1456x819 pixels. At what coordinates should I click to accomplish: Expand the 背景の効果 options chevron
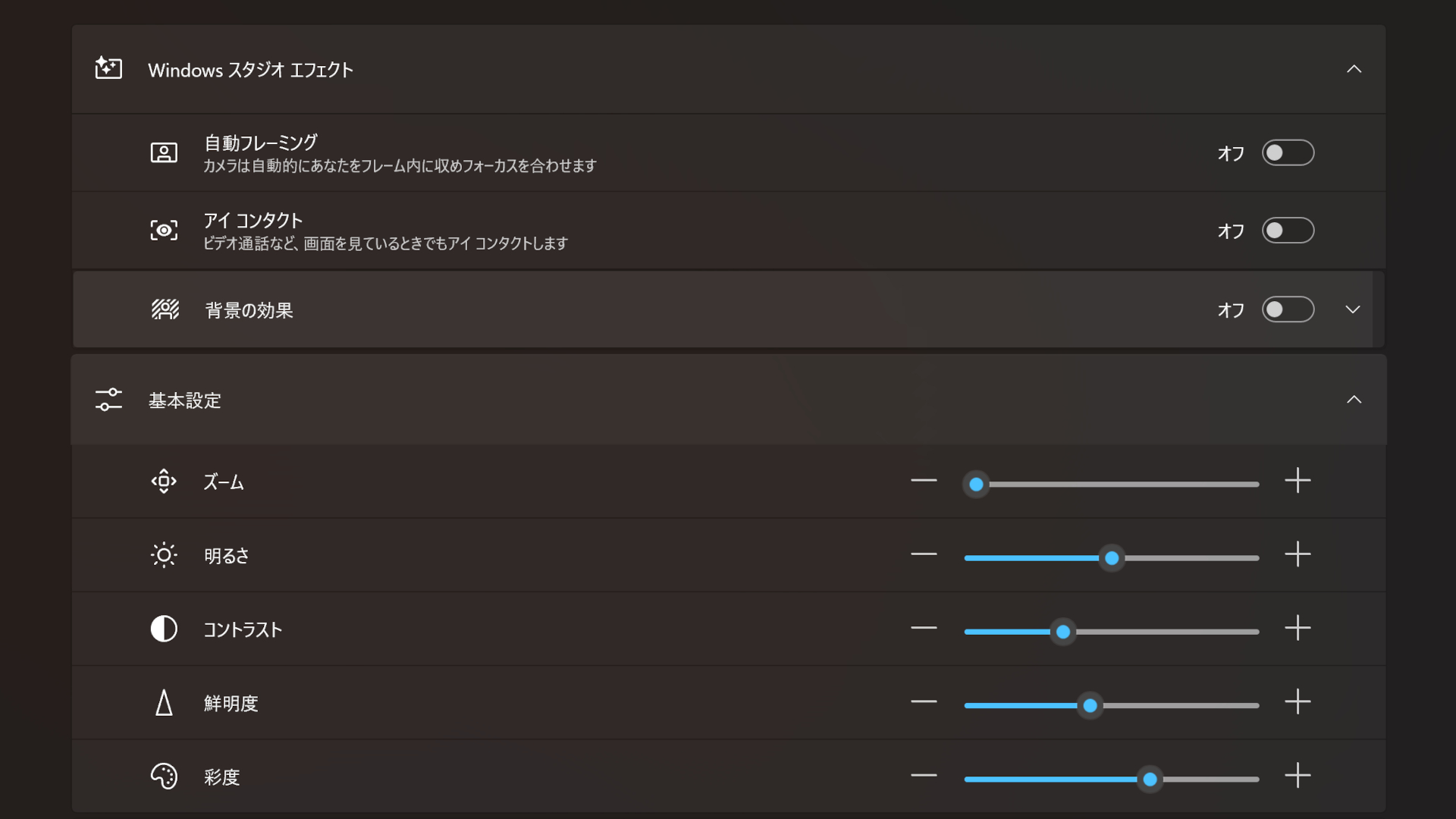click(x=1353, y=309)
